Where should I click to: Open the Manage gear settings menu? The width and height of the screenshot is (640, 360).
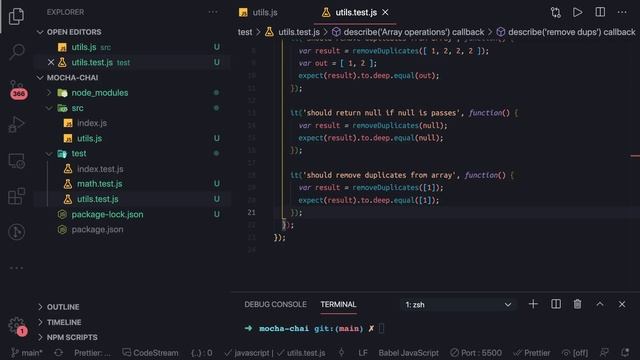coord(16,326)
